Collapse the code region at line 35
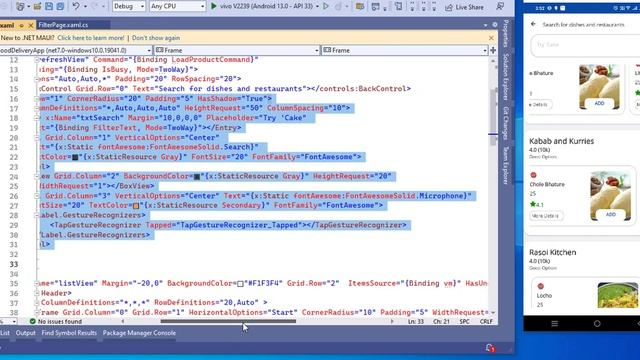Image resolution: width=640 pixels, height=360 pixels. (36, 283)
